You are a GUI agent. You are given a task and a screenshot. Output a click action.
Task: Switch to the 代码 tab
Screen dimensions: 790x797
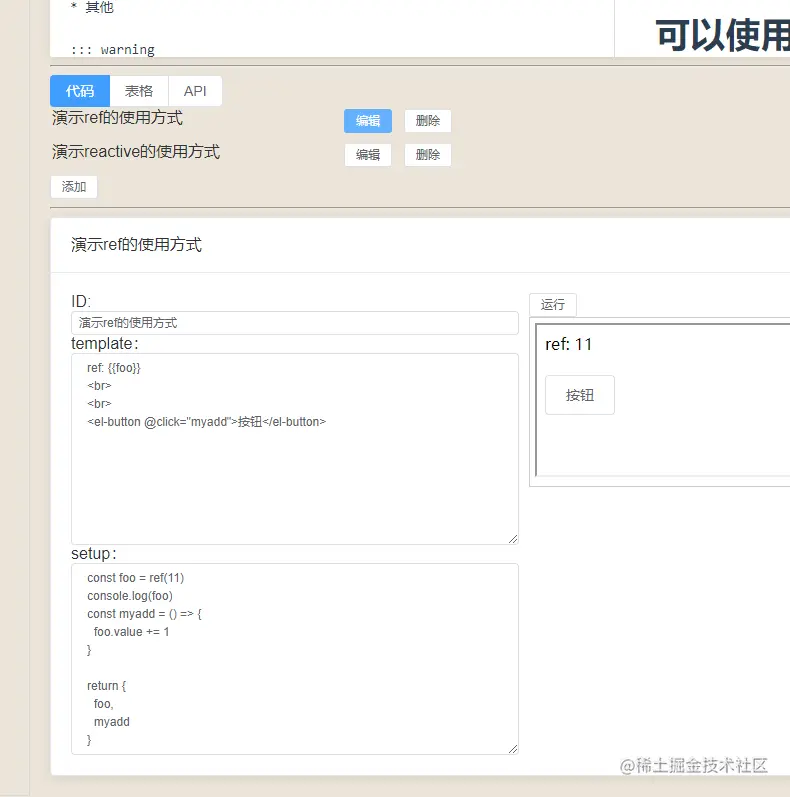pyautogui.click(x=80, y=91)
